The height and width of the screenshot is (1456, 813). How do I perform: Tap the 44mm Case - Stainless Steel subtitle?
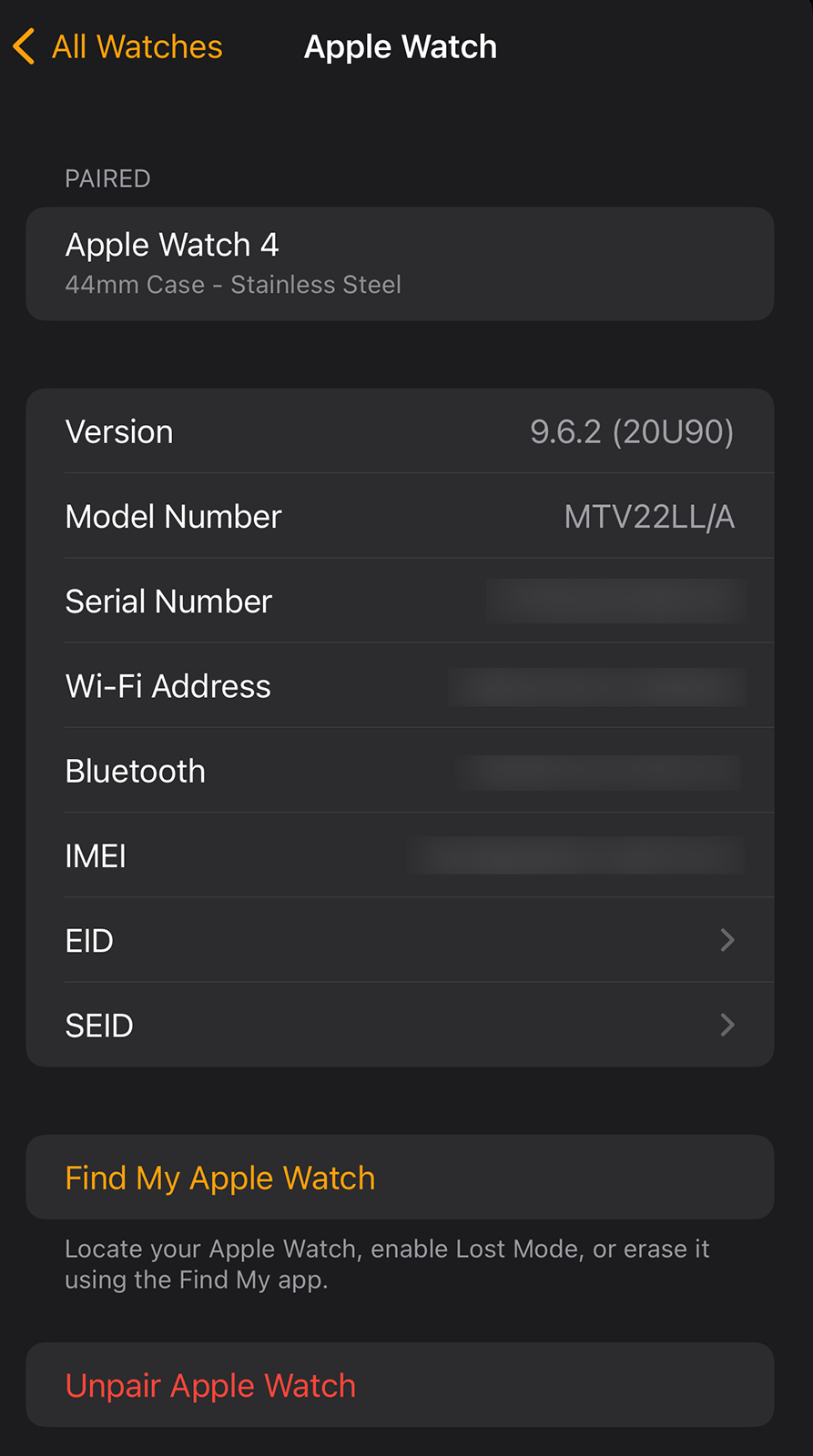click(x=233, y=285)
